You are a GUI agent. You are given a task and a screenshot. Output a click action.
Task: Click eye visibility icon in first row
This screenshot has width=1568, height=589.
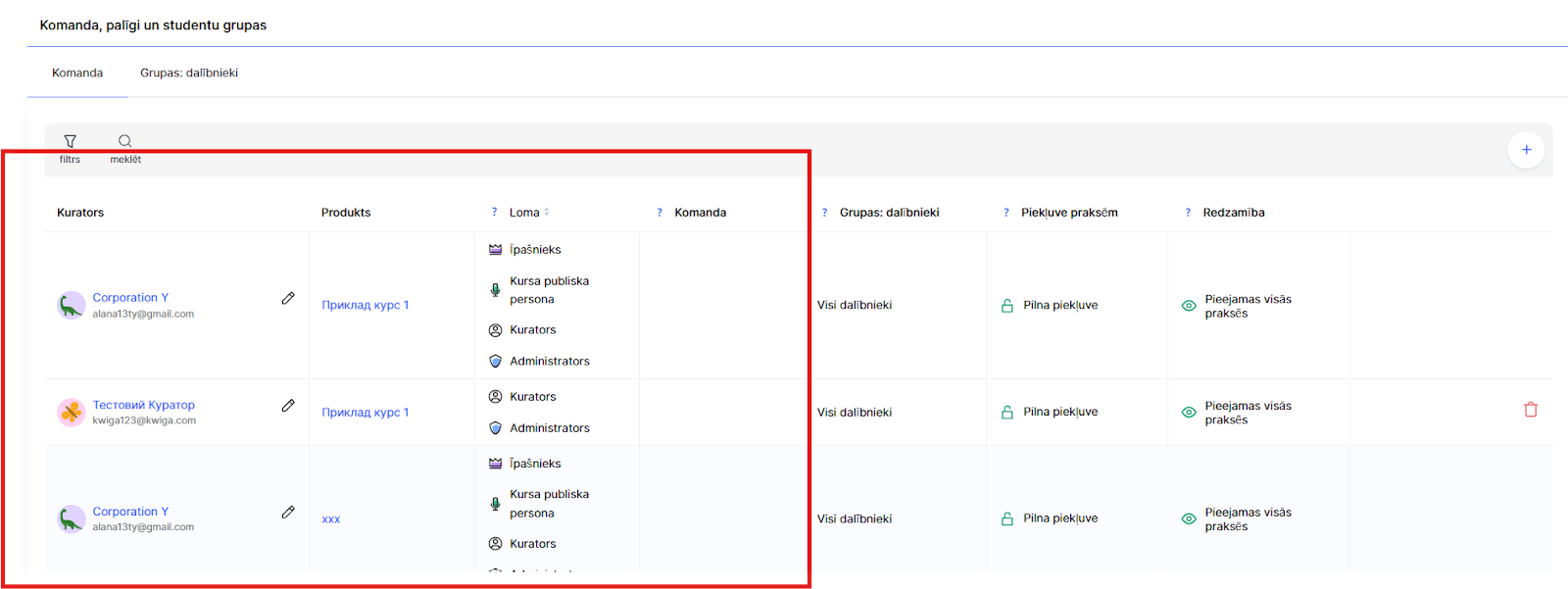click(x=1189, y=306)
